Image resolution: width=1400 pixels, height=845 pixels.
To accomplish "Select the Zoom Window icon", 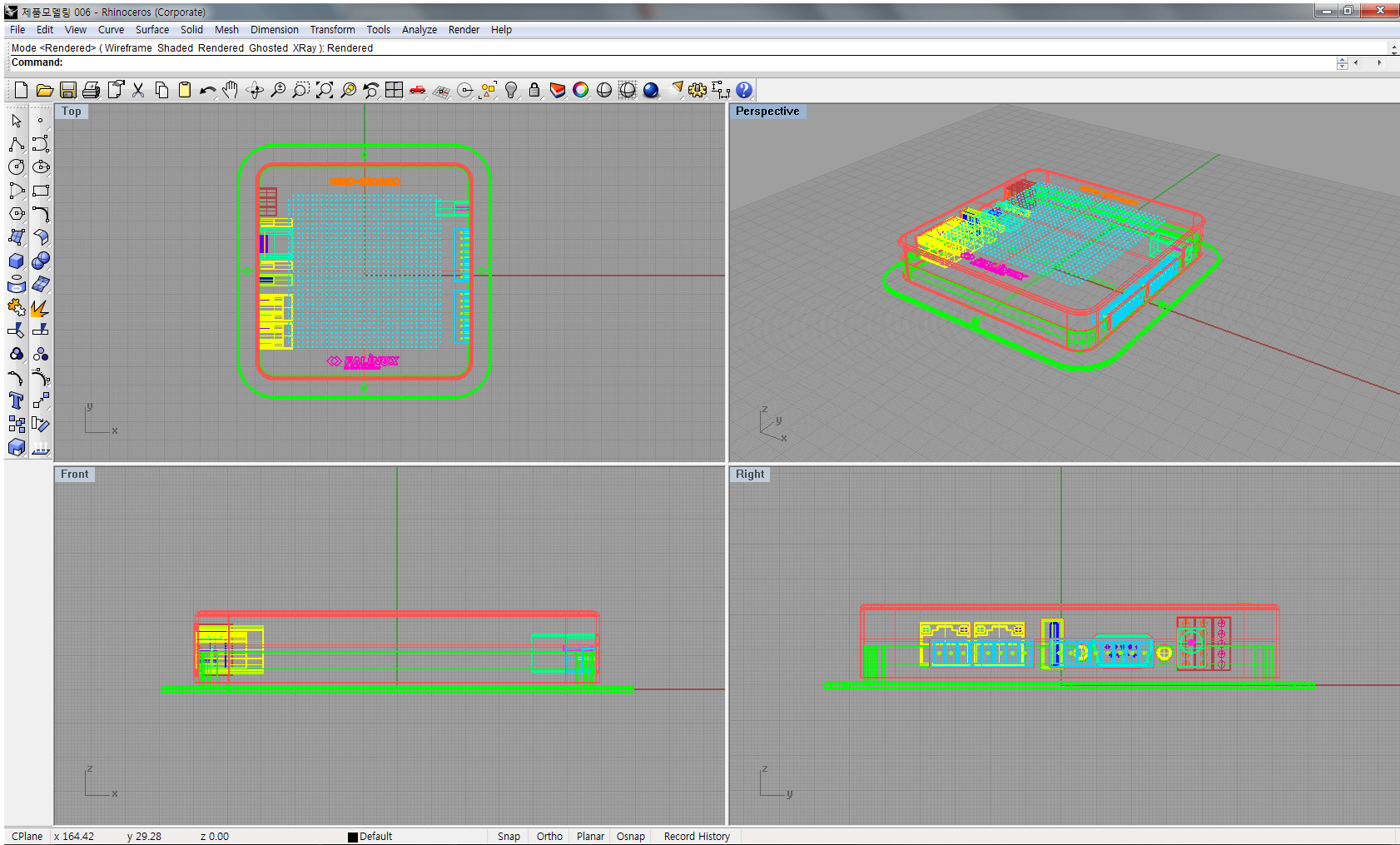I will click(x=301, y=90).
